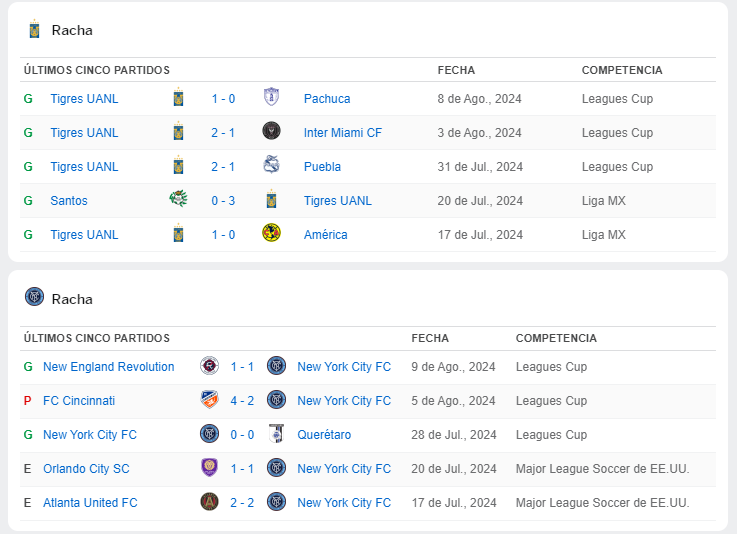Click the FC Cincinnati crest icon
737x534 pixels.
click(209, 400)
